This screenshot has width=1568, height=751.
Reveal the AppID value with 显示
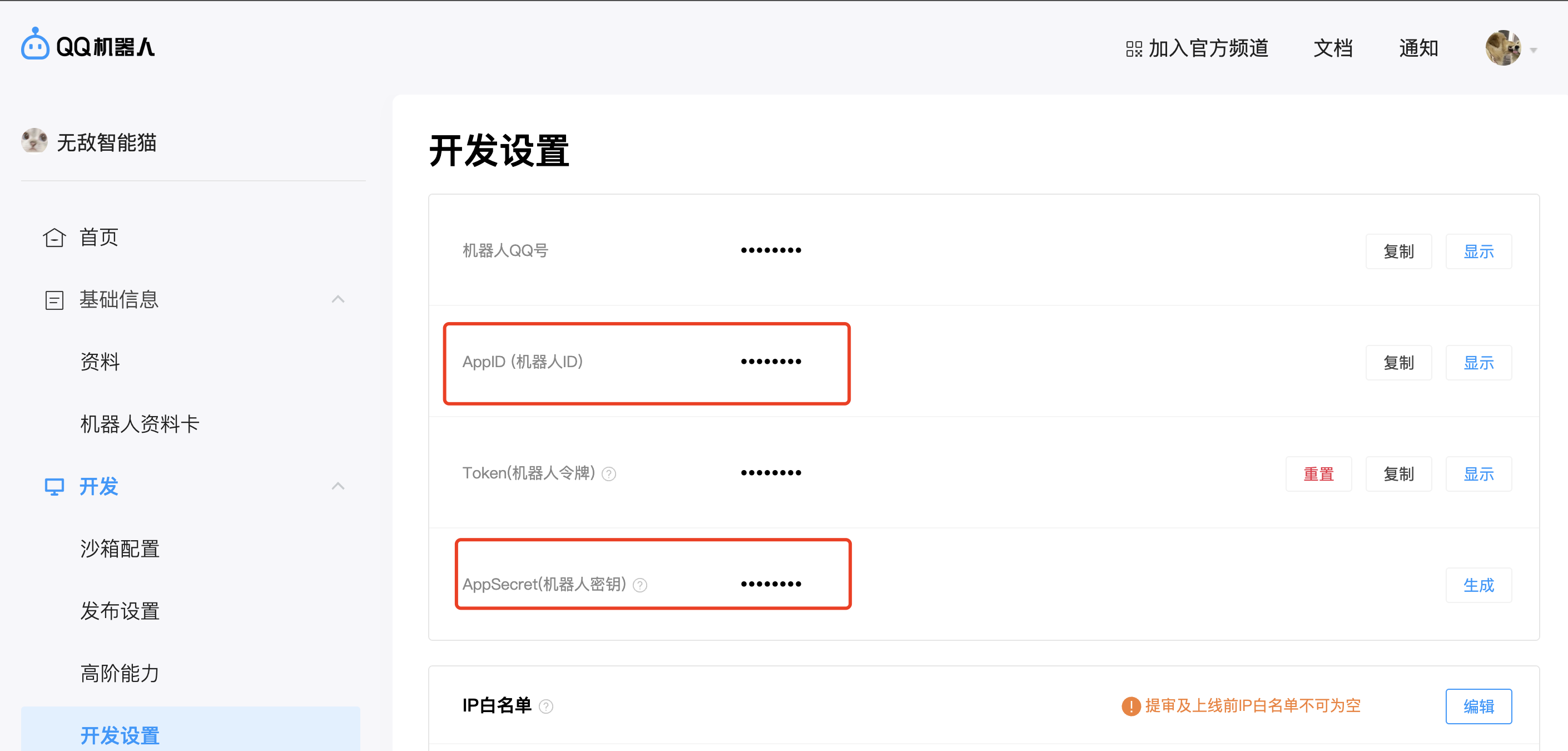click(x=1478, y=363)
